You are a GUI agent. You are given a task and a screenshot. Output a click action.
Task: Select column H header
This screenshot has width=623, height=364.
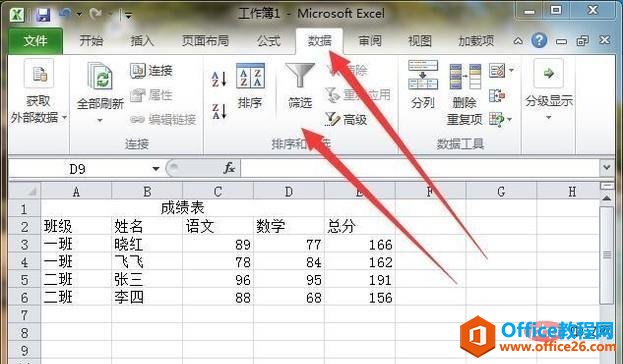pyautogui.click(x=571, y=192)
